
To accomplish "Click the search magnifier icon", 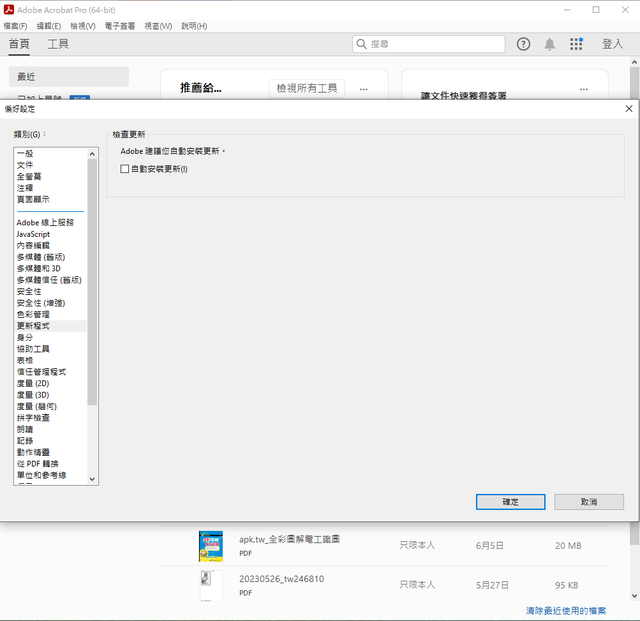I will [x=361, y=44].
